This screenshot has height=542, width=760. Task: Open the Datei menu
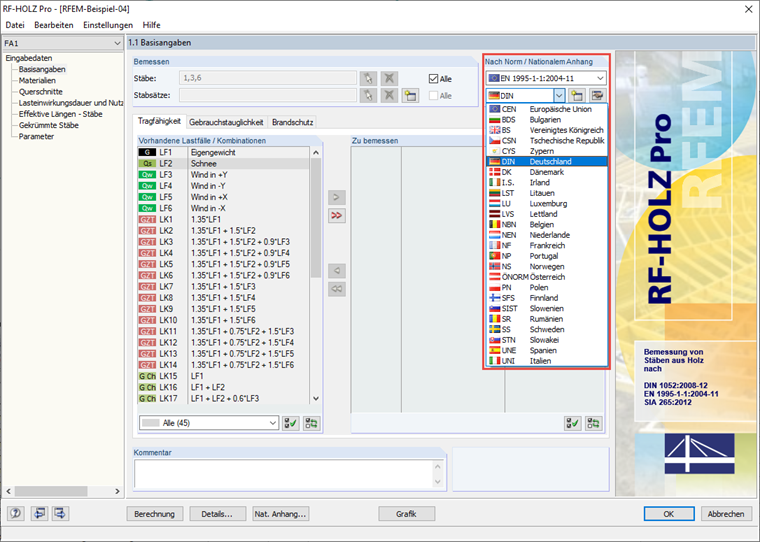[x=15, y=25]
